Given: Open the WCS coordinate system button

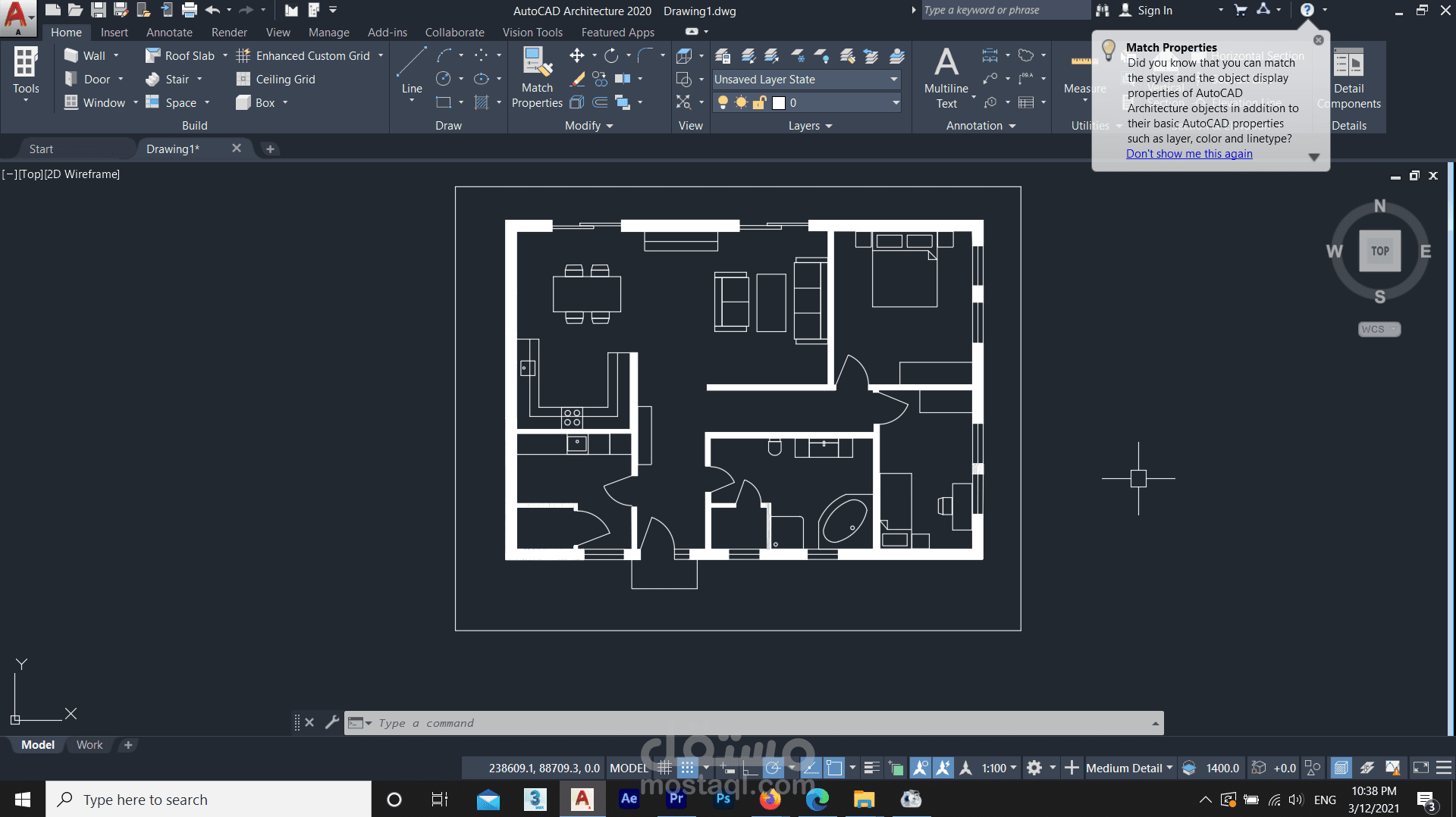Looking at the screenshot, I should pyautogui.click(x=1379, y=329).
